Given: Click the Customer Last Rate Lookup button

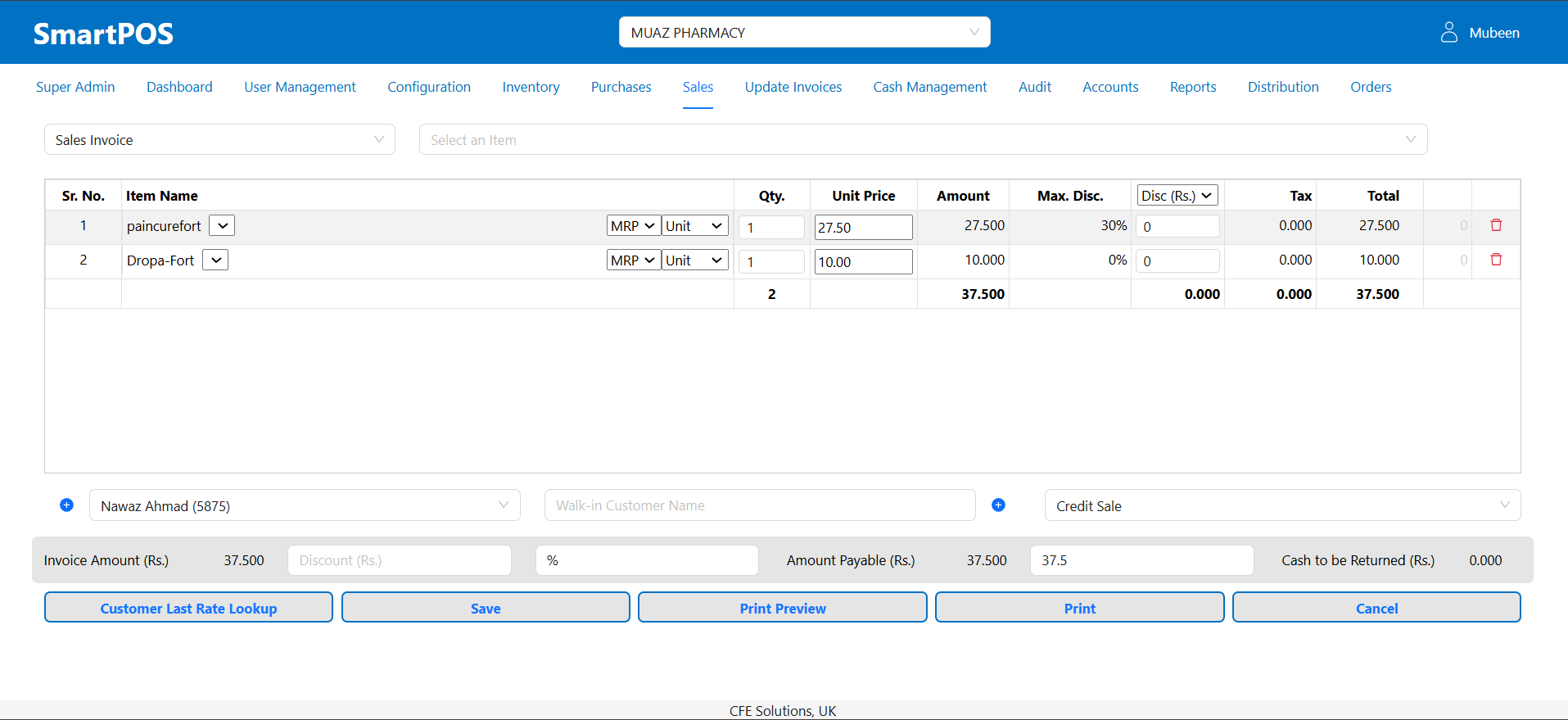Looking at the screenshot, I should coord(188,607).
